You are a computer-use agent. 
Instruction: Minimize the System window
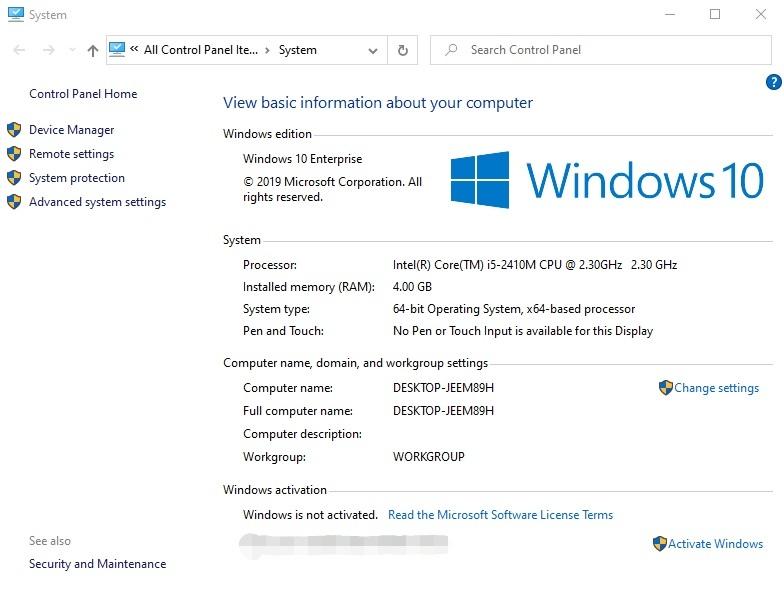[x=670, y=14]
